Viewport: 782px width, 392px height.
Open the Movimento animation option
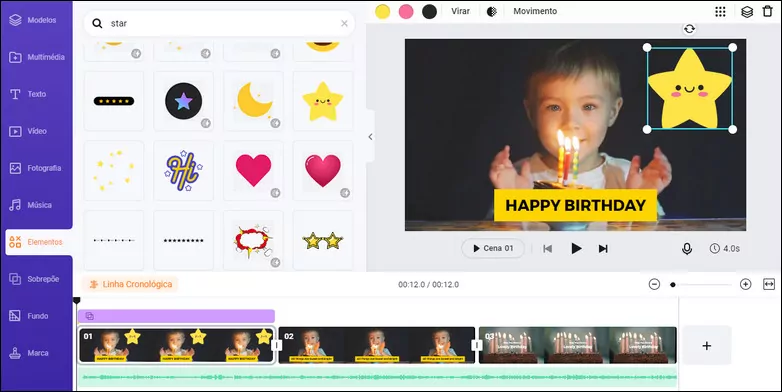535,11
